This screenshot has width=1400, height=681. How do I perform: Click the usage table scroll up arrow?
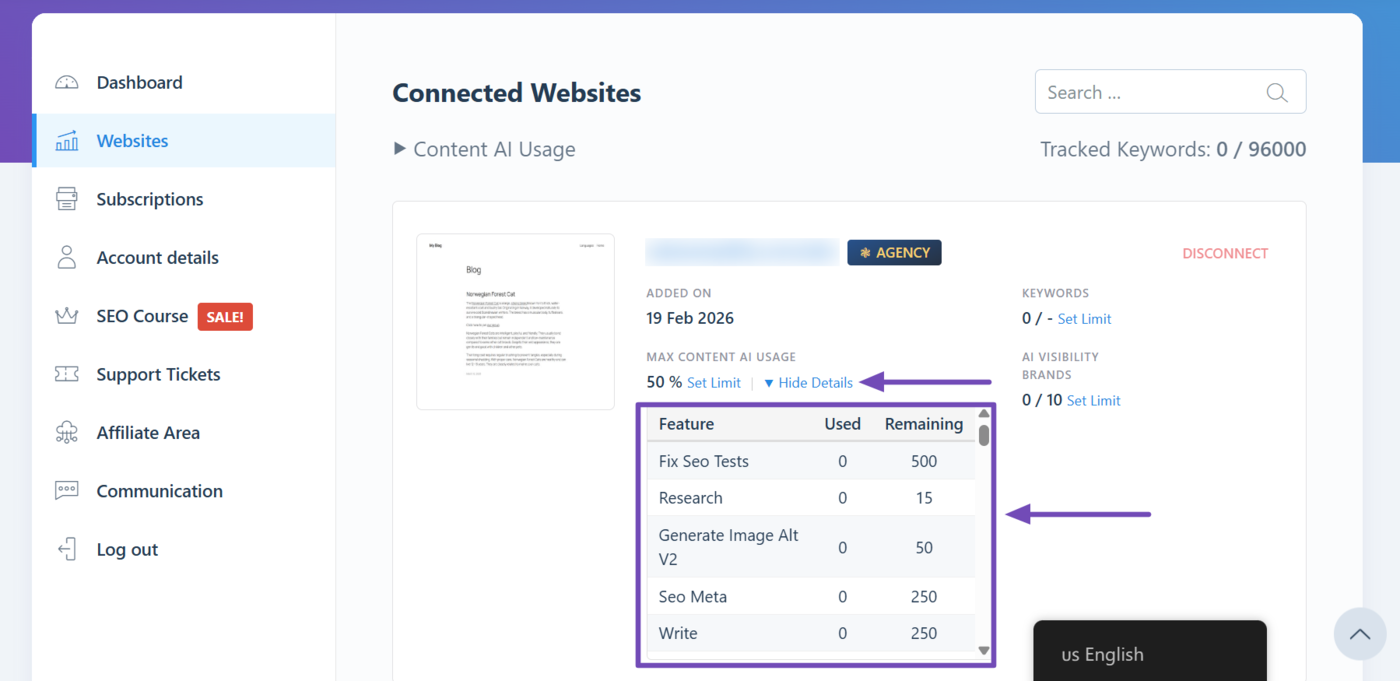pyautogui.click(x=984, y=413)
